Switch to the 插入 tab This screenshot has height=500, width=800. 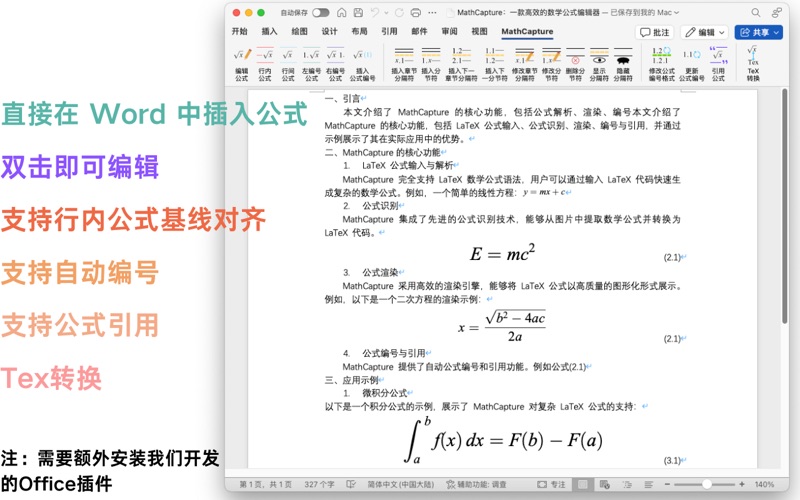pyautogui.click(x=269, y=32)
